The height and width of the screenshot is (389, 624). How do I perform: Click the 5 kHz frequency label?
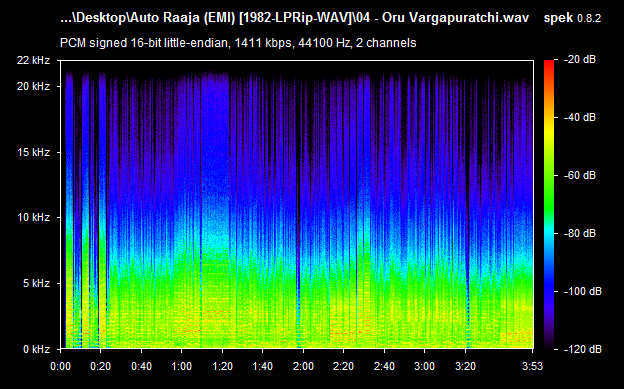(x=36, y=283)
